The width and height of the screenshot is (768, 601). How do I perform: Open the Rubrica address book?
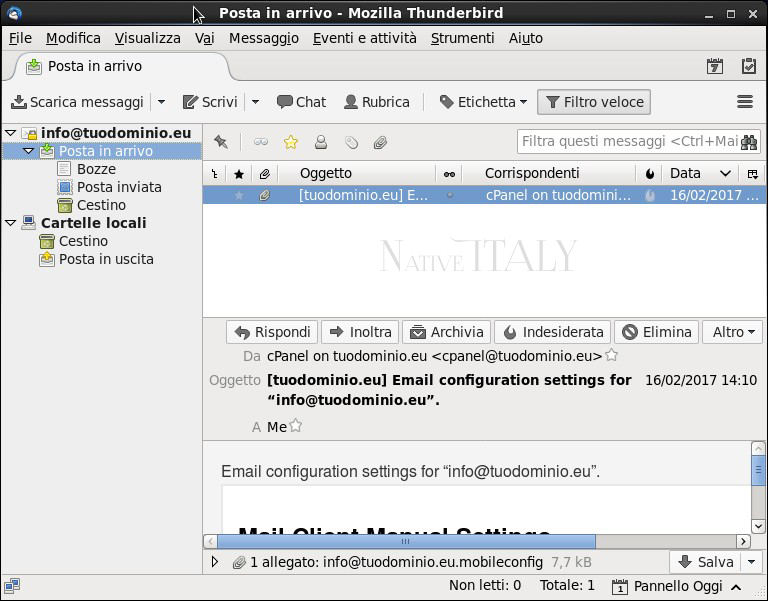(x=377, y=102)
